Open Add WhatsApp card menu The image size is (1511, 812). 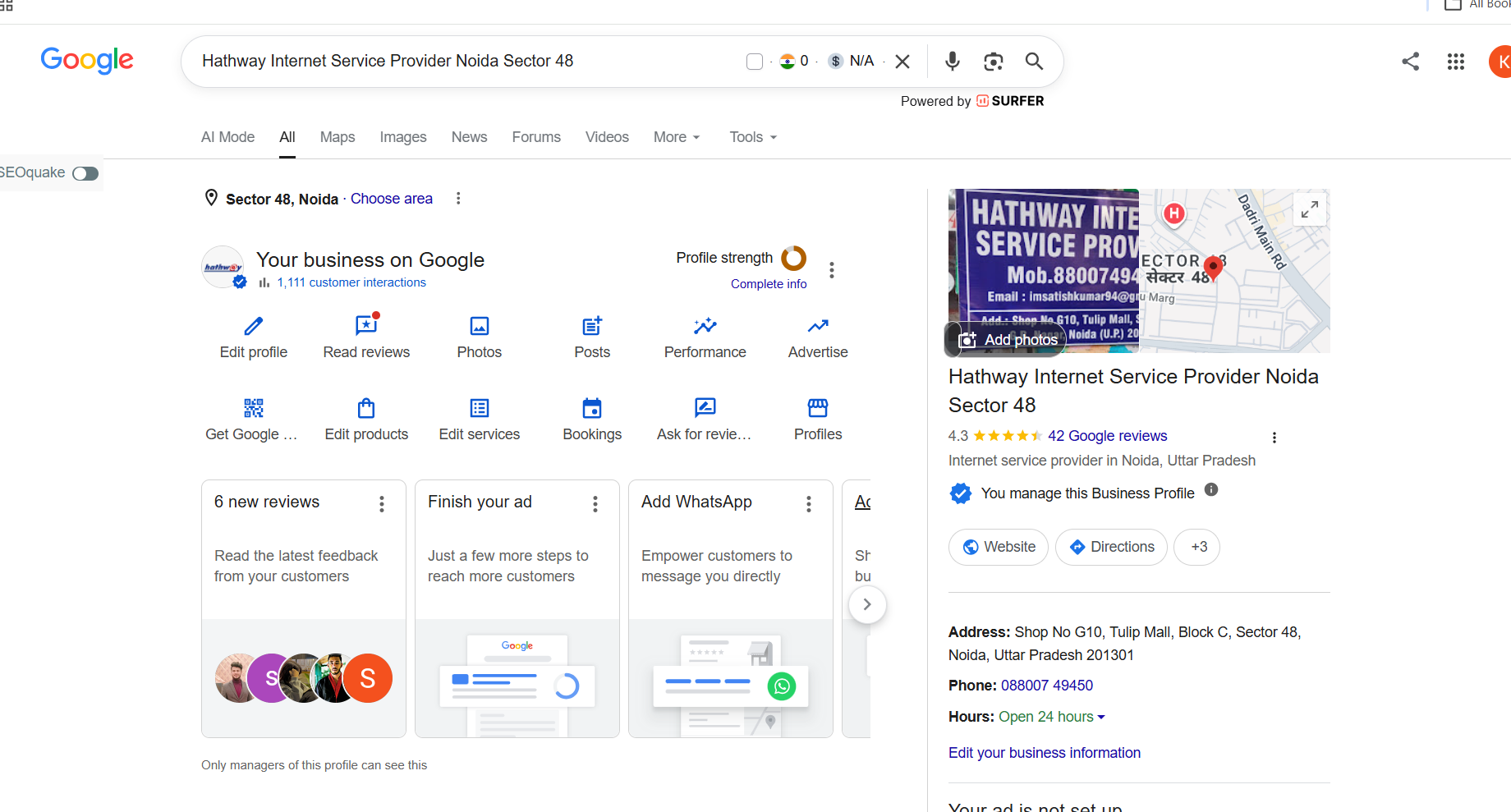pyautogui.click(x=809, y=504)
